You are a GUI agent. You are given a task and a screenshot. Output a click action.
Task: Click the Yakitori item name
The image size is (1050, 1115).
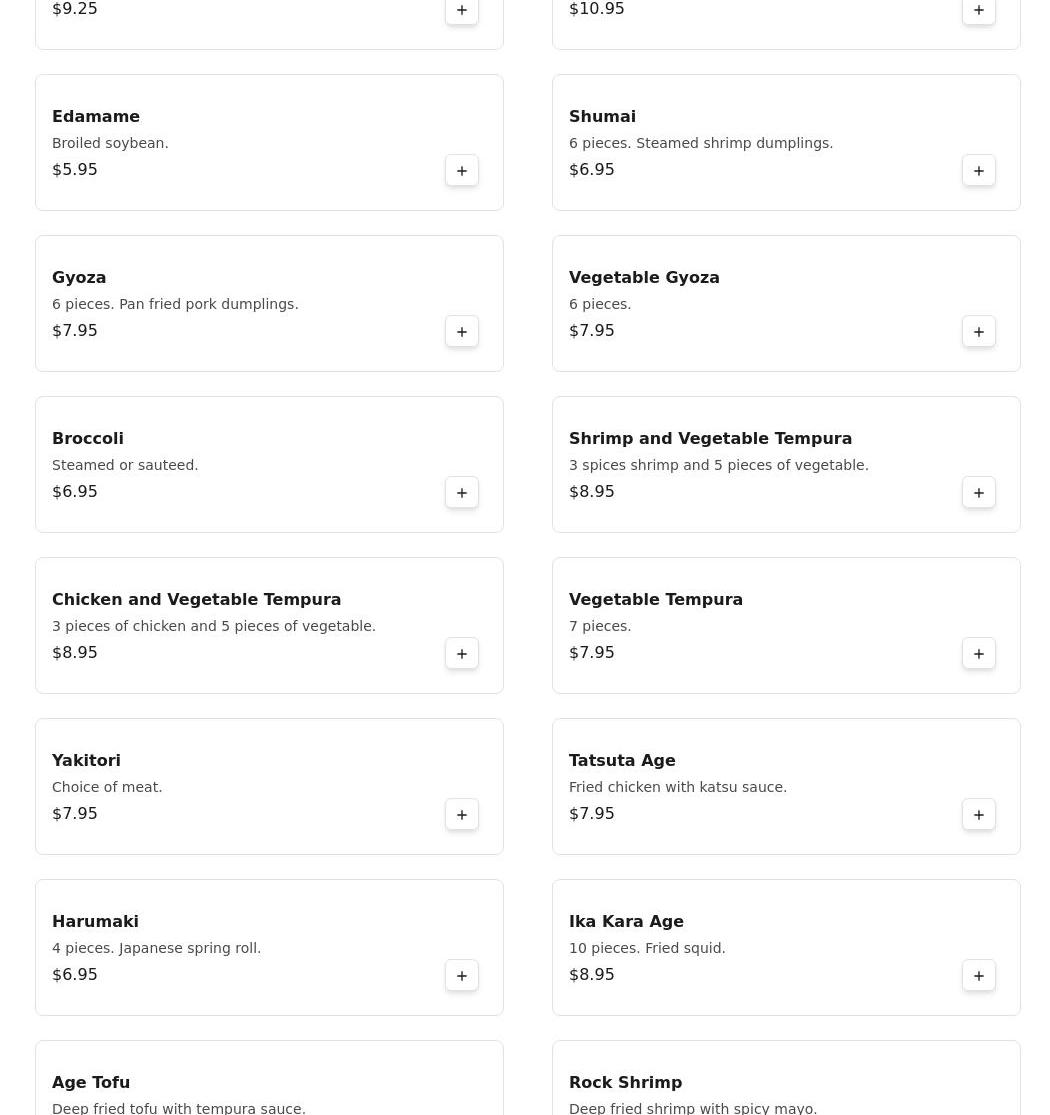86,761
